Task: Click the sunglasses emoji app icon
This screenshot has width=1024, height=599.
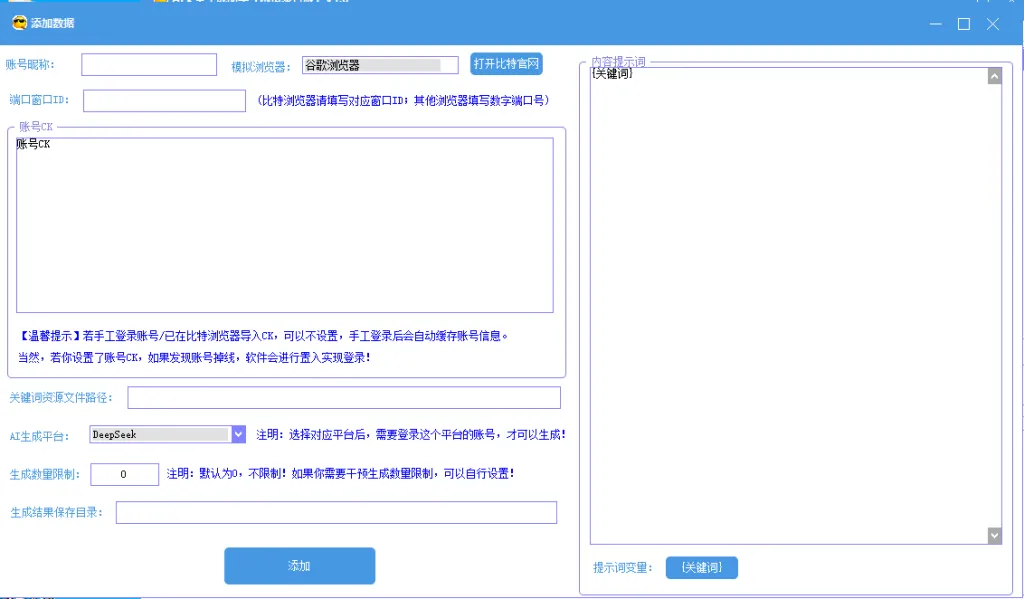Action: click(x=19, y=23)
